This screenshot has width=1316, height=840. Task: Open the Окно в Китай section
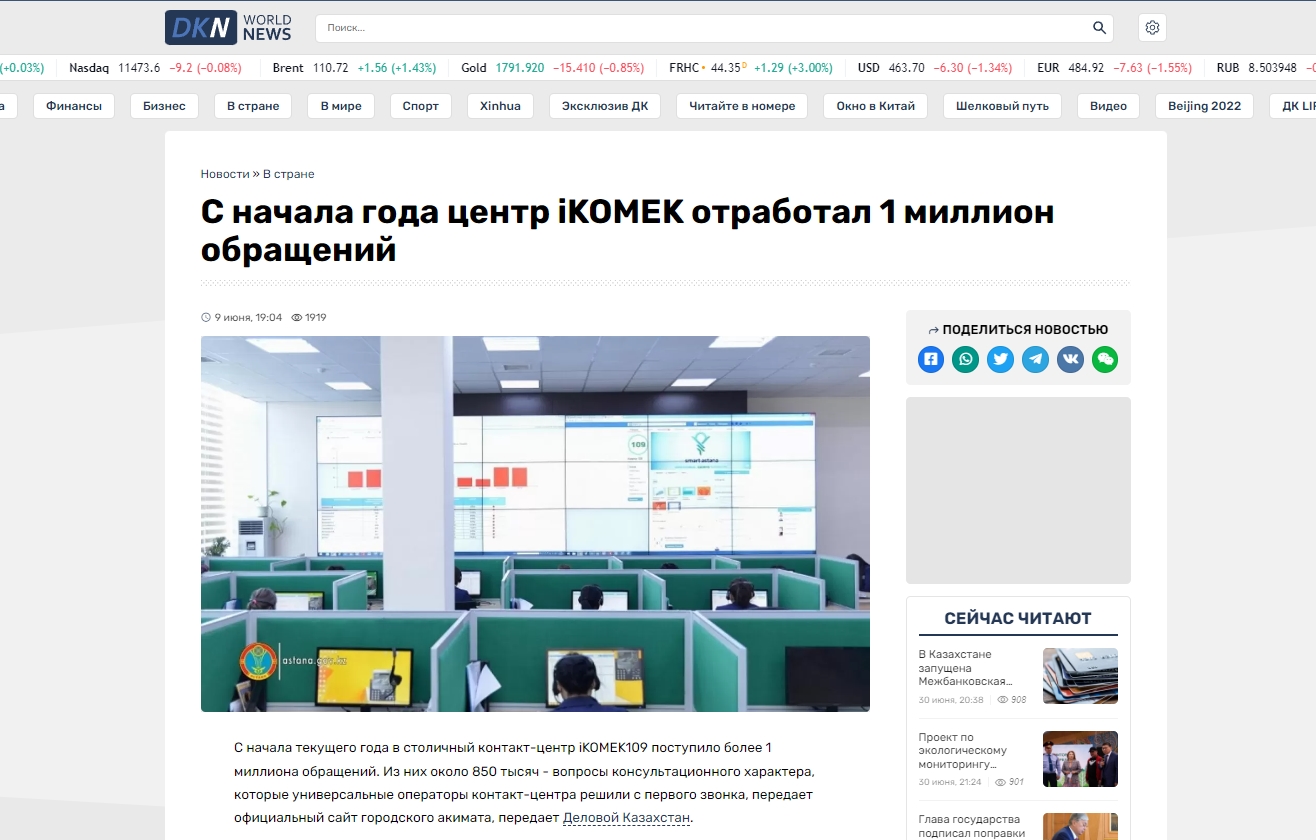point(876,106)
